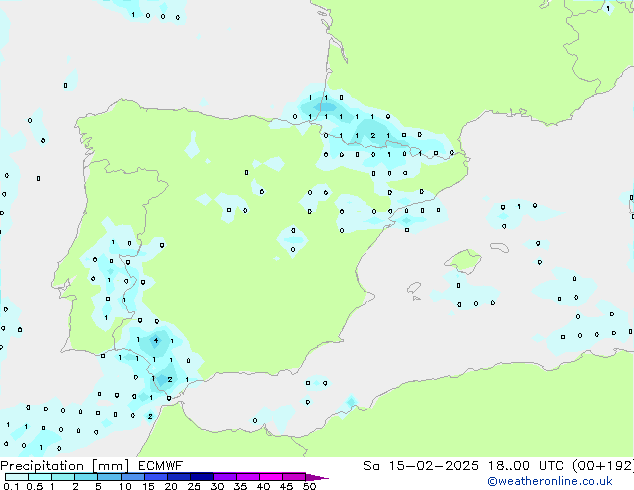
Task: Click the '10' legend scale label
Action: point(125,486)
